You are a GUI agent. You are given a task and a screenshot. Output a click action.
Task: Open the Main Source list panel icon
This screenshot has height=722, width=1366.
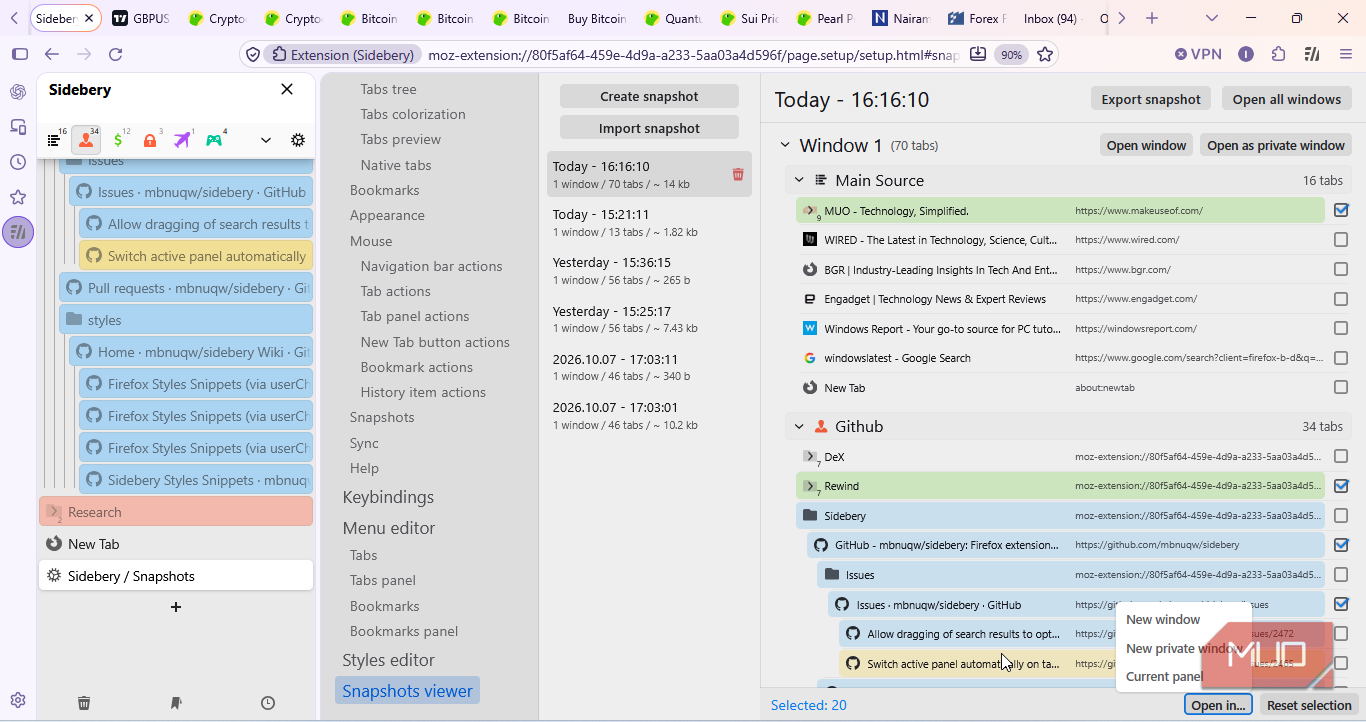(x=54, y=140)
